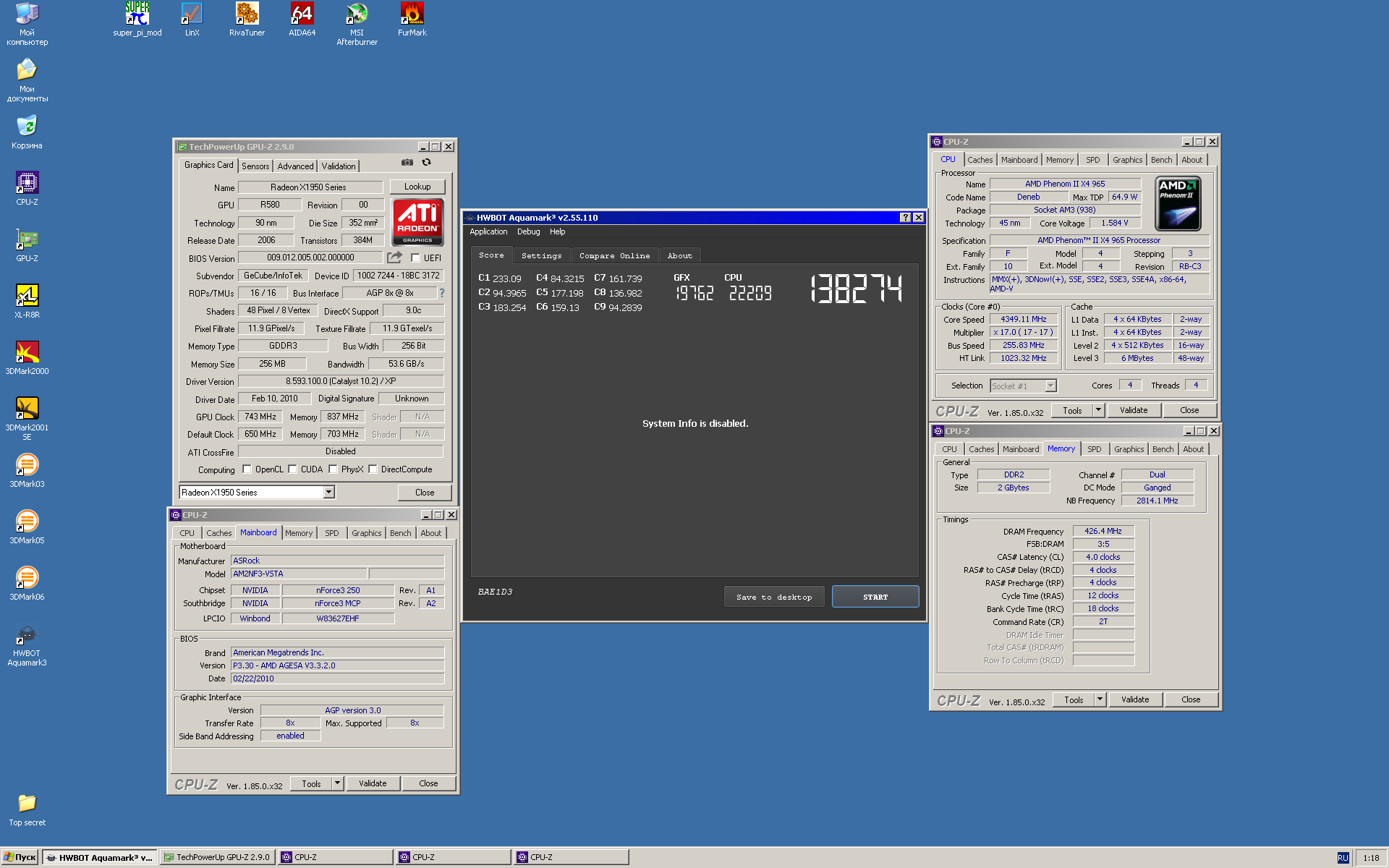Screen dimensions: 1389x868
Task: Launch the 3DMark2001 SE desktop shortcut
Action: pyautogui.click(x=27, y=418)
